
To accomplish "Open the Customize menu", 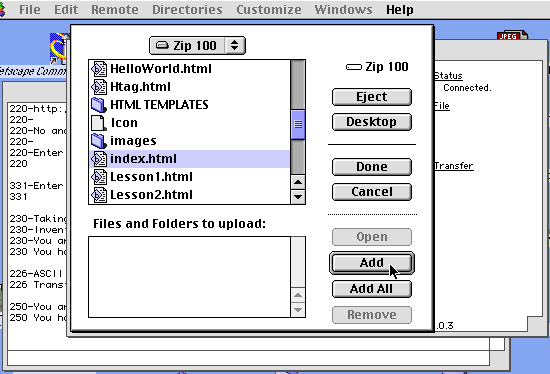I will (269, 9).
